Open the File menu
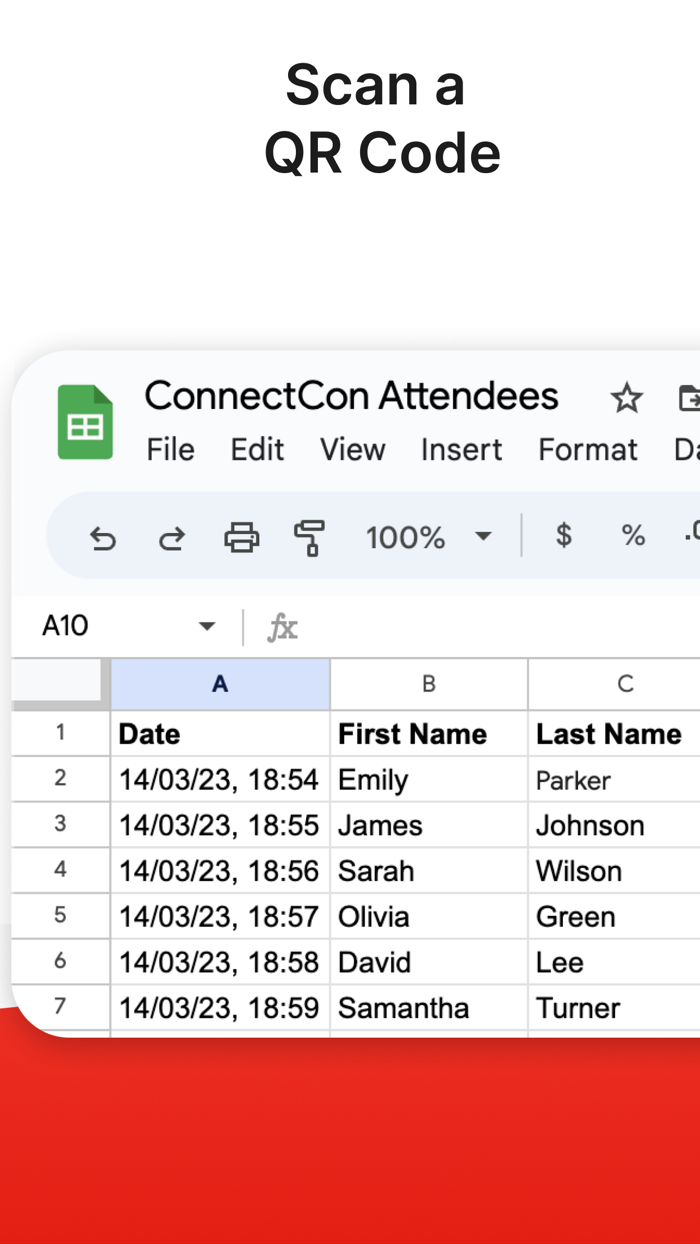The width and height of the screenshot is (700, 1244). [170, 450]
